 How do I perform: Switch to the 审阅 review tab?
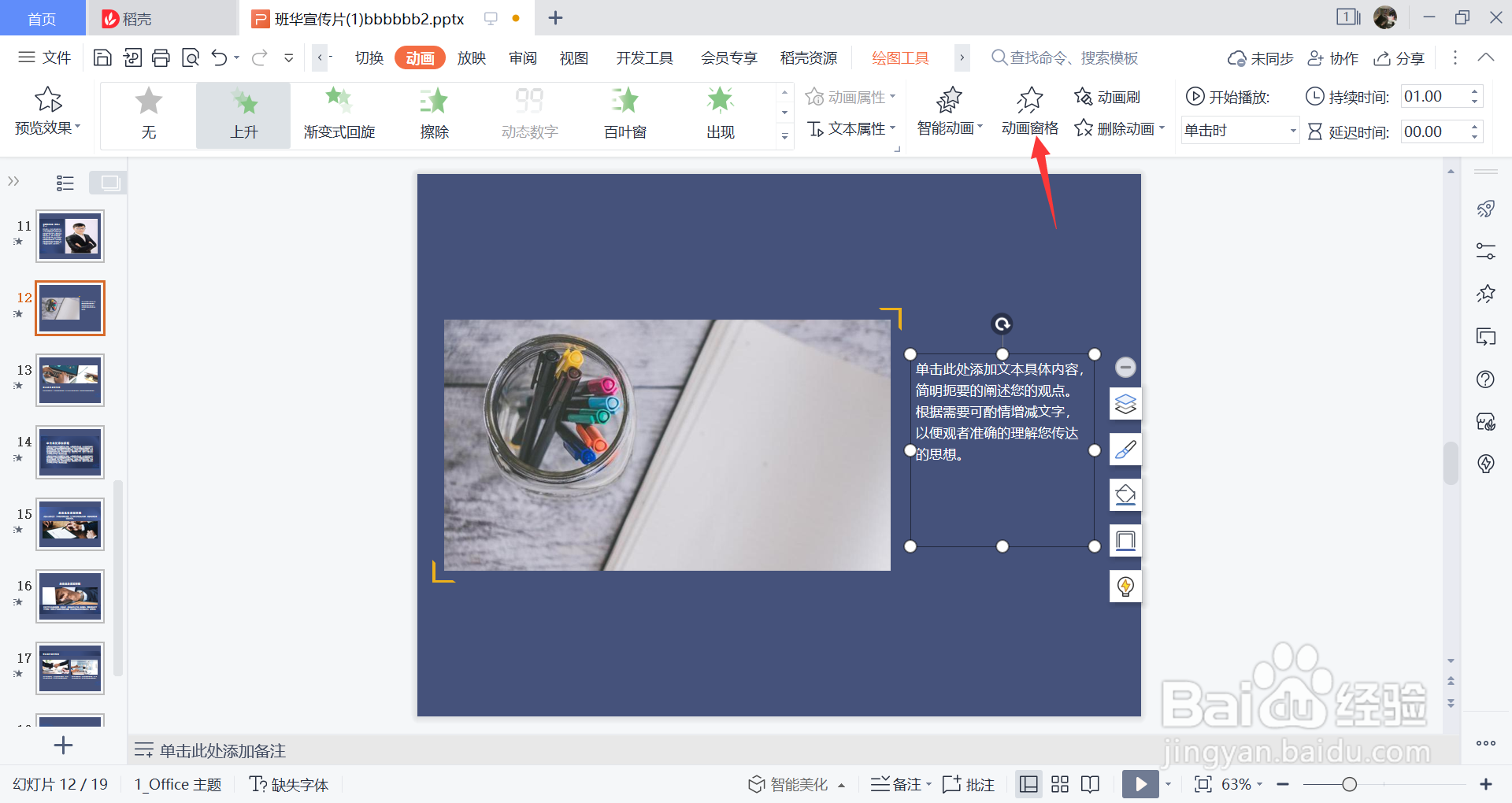point(523,57)
